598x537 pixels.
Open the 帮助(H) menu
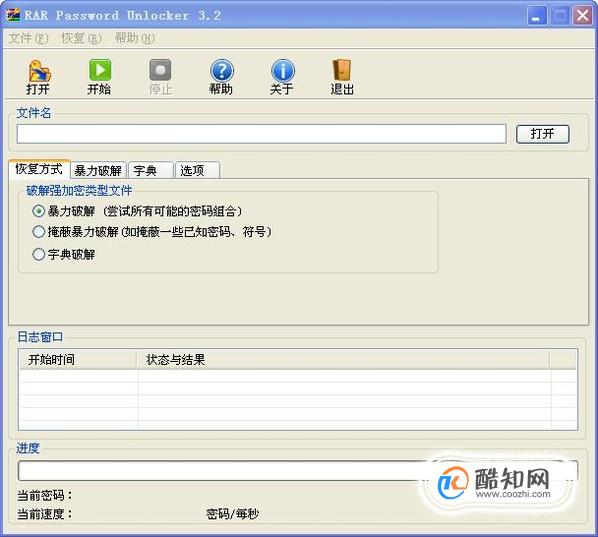coord(135,38)
